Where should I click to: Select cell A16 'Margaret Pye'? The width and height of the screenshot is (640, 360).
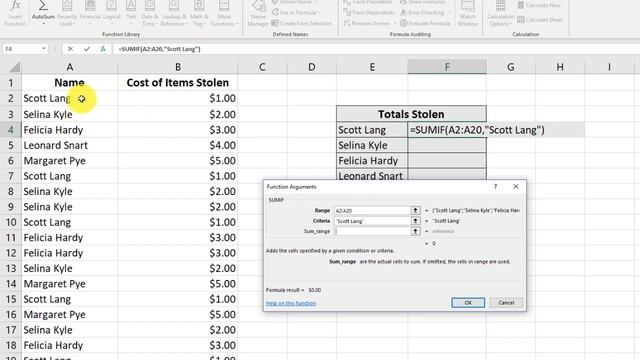pyautogui.click(x=70, y=315)
